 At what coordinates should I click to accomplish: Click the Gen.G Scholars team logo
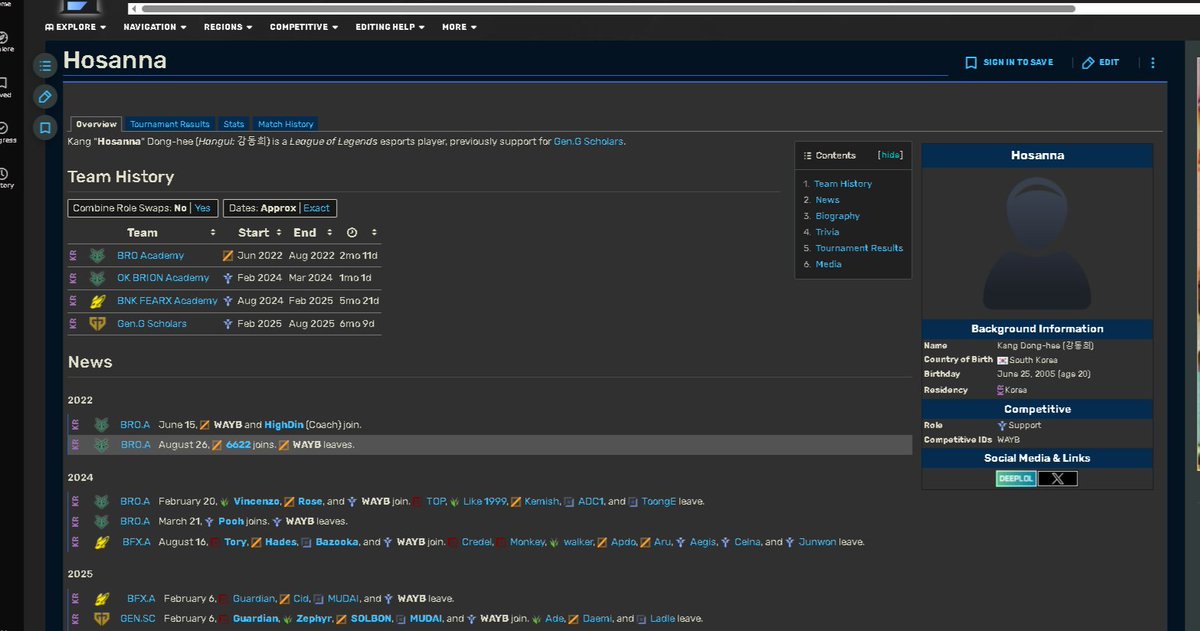[x=98, y=324]
